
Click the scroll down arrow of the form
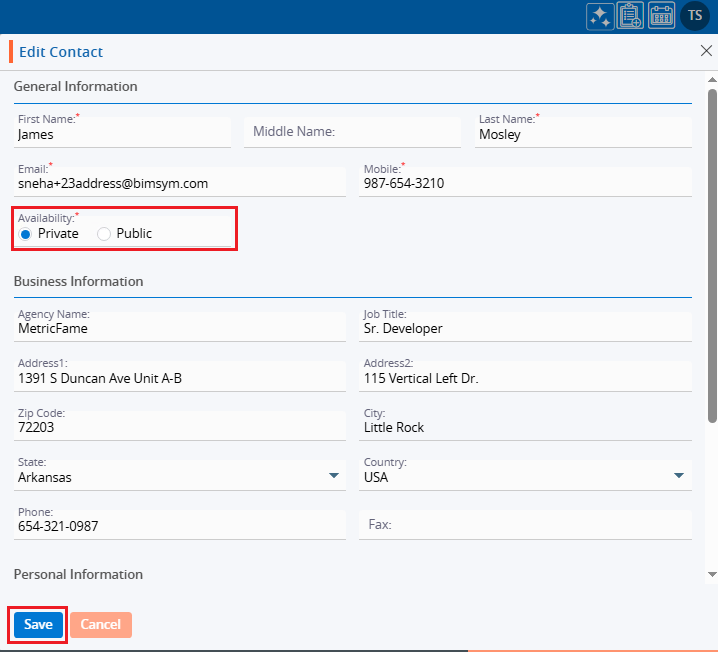pos(711,575)
